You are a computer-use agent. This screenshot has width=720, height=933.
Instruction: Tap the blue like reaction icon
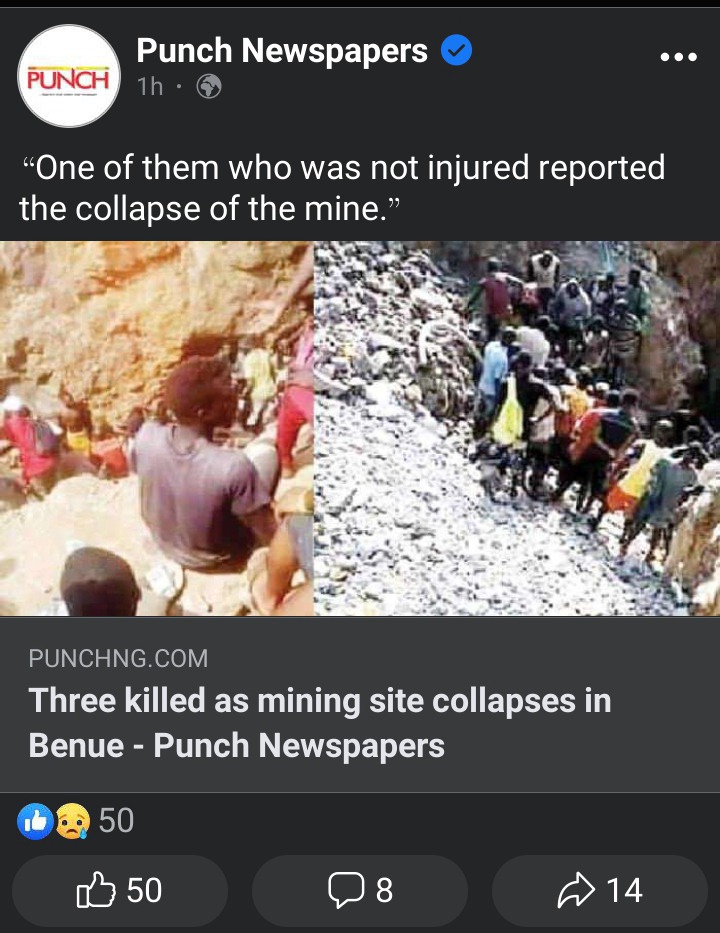[x=35, y=821]
